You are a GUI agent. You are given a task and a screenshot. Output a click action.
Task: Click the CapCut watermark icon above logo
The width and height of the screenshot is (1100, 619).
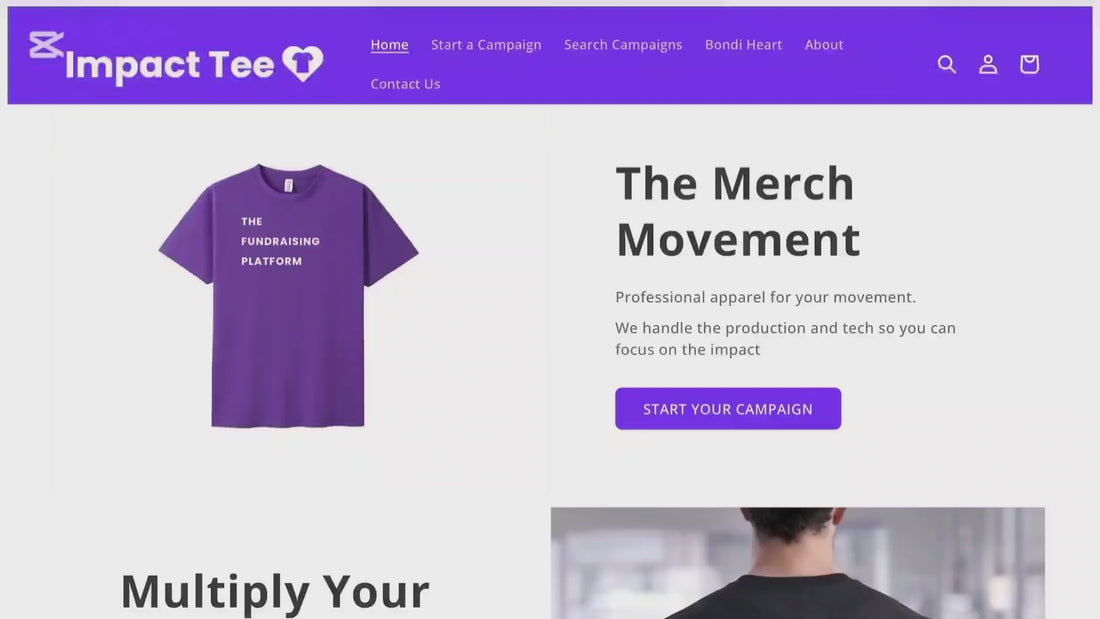[x=46, y=46]
